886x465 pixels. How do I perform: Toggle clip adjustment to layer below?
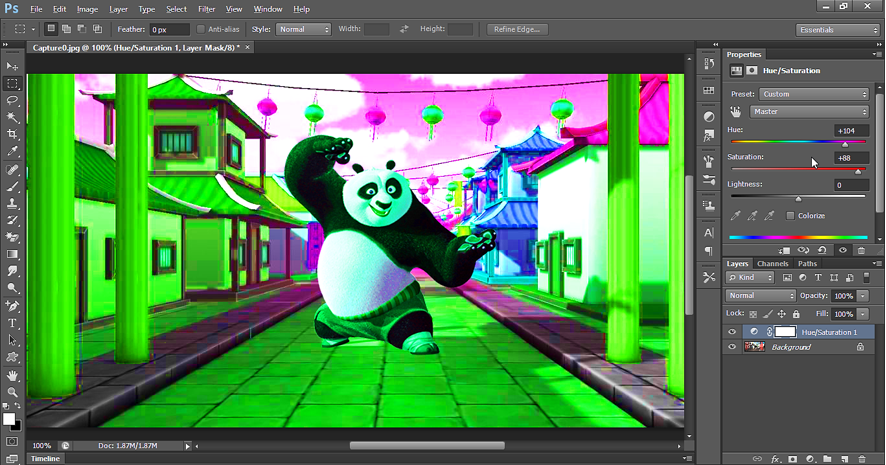tap(783, 250)
